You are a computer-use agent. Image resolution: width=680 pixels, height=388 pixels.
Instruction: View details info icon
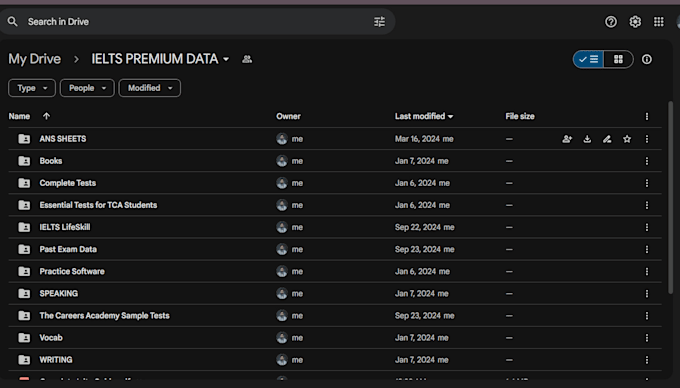pos(647,59)
